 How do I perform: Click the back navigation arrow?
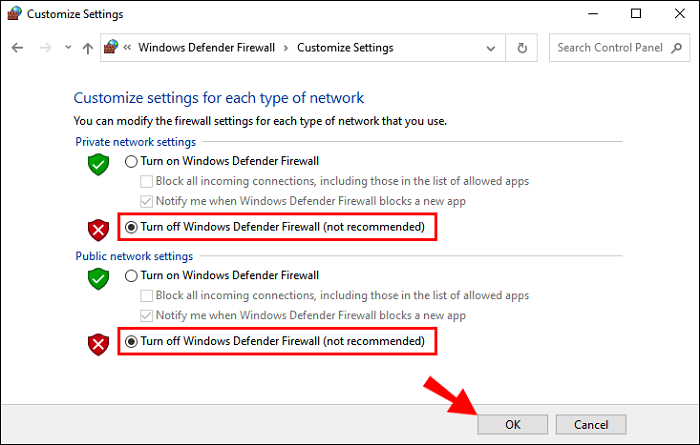(18, 48)
